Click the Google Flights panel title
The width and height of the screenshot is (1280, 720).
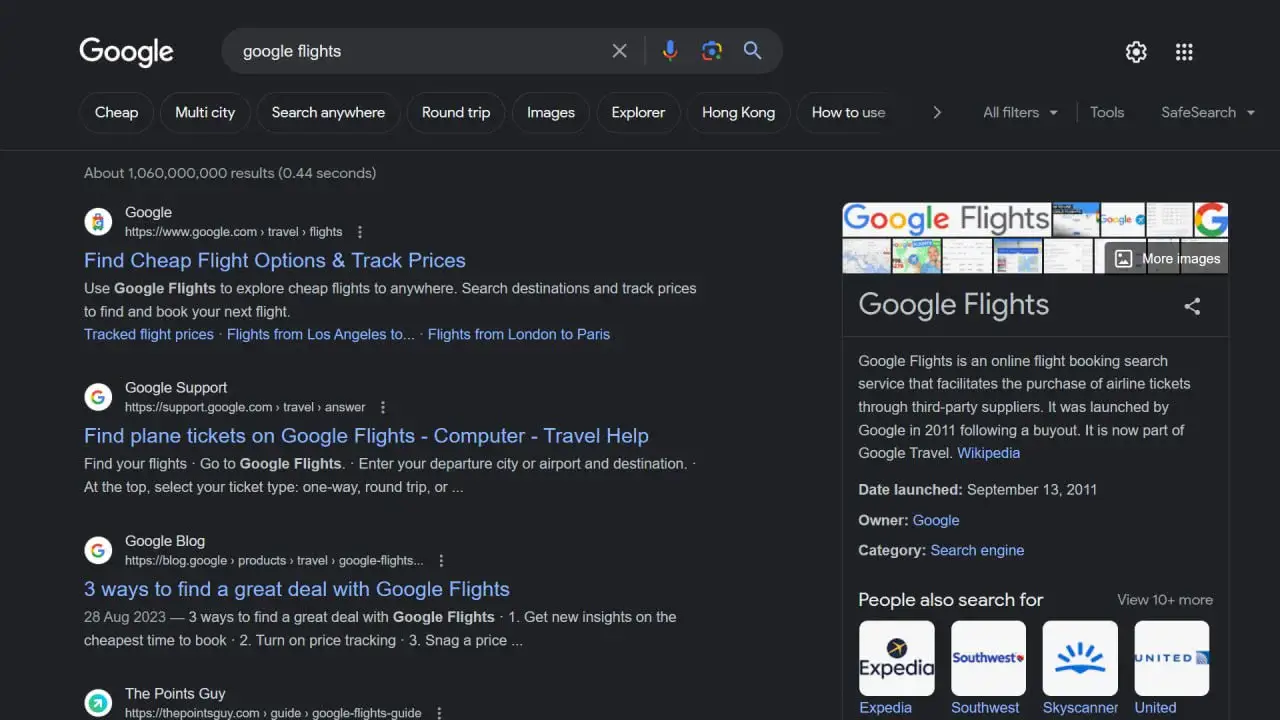(x=954, y=304)
